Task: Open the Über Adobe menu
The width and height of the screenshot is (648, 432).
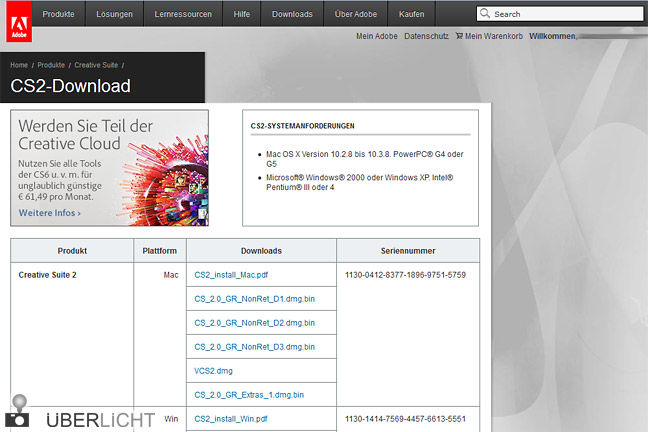Action: tap(356, 14)
